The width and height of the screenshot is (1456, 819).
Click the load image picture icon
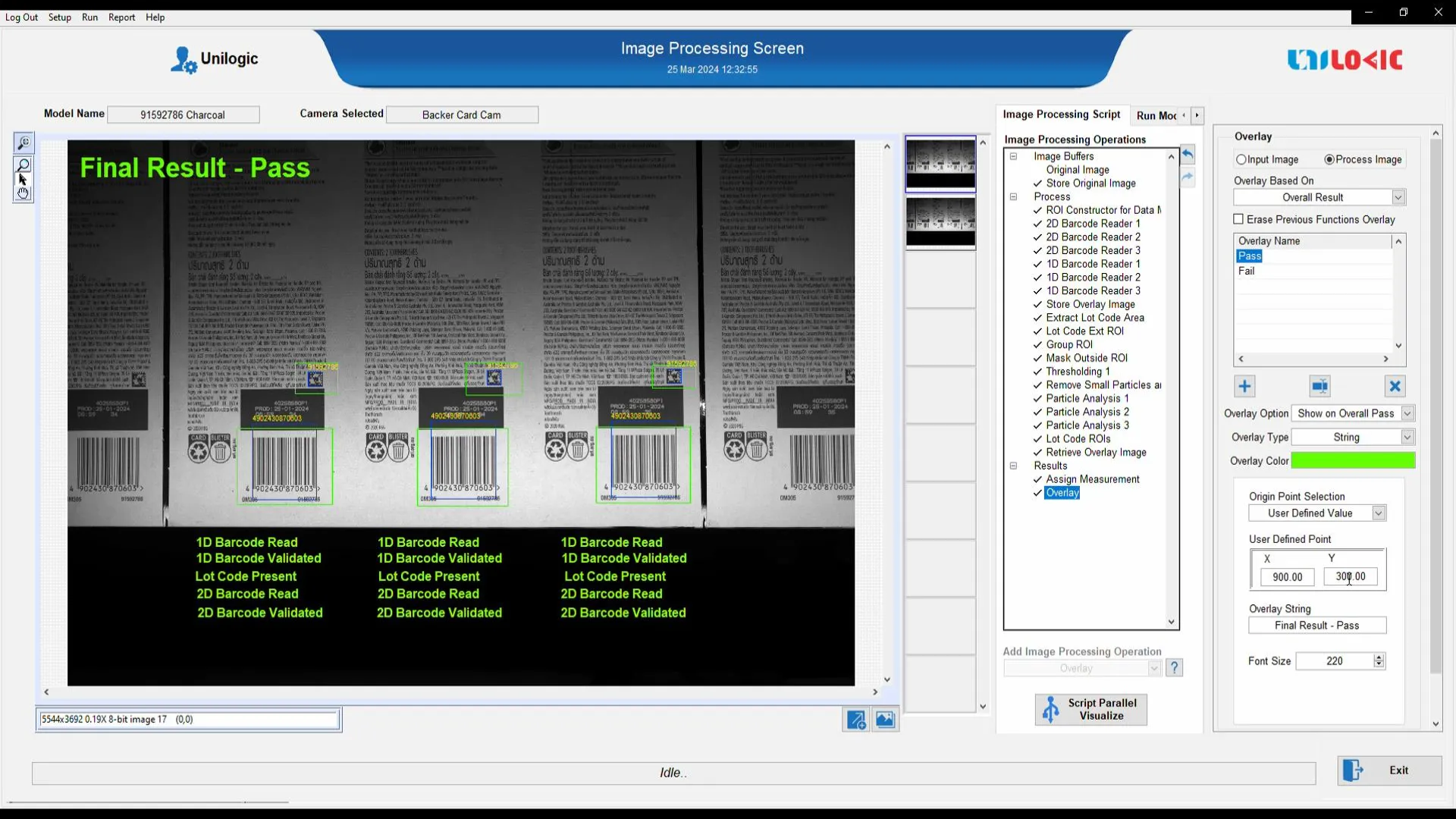885,720
